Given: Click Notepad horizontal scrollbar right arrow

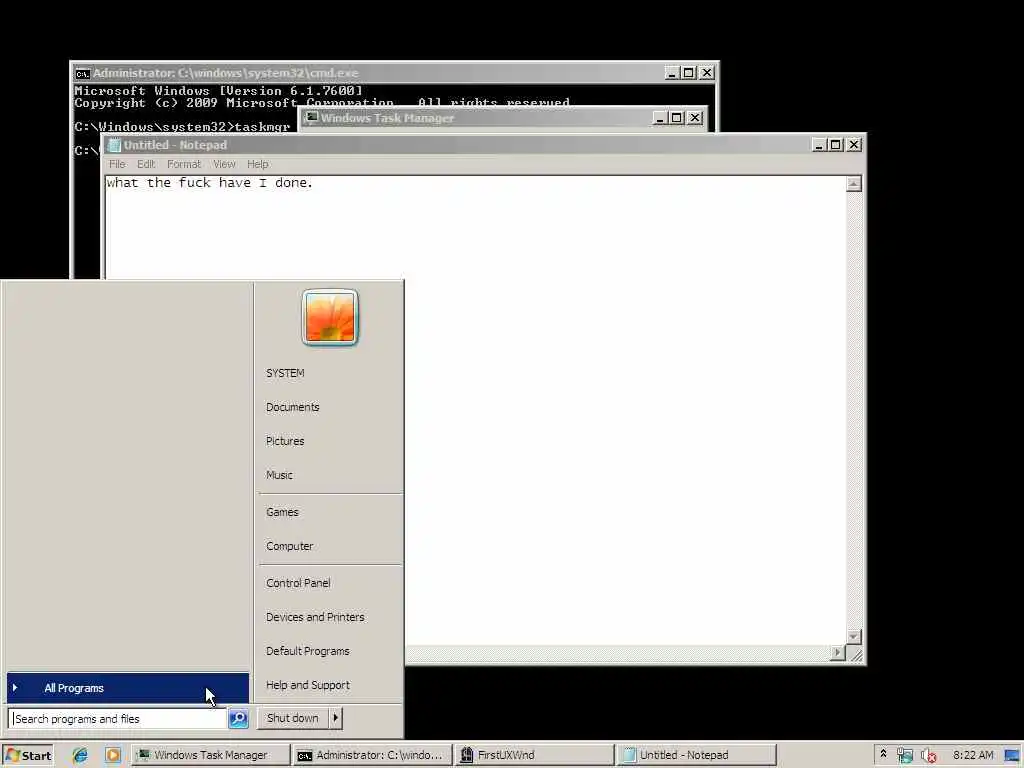Looking at the screenshot, I should (x=838, y=652).
